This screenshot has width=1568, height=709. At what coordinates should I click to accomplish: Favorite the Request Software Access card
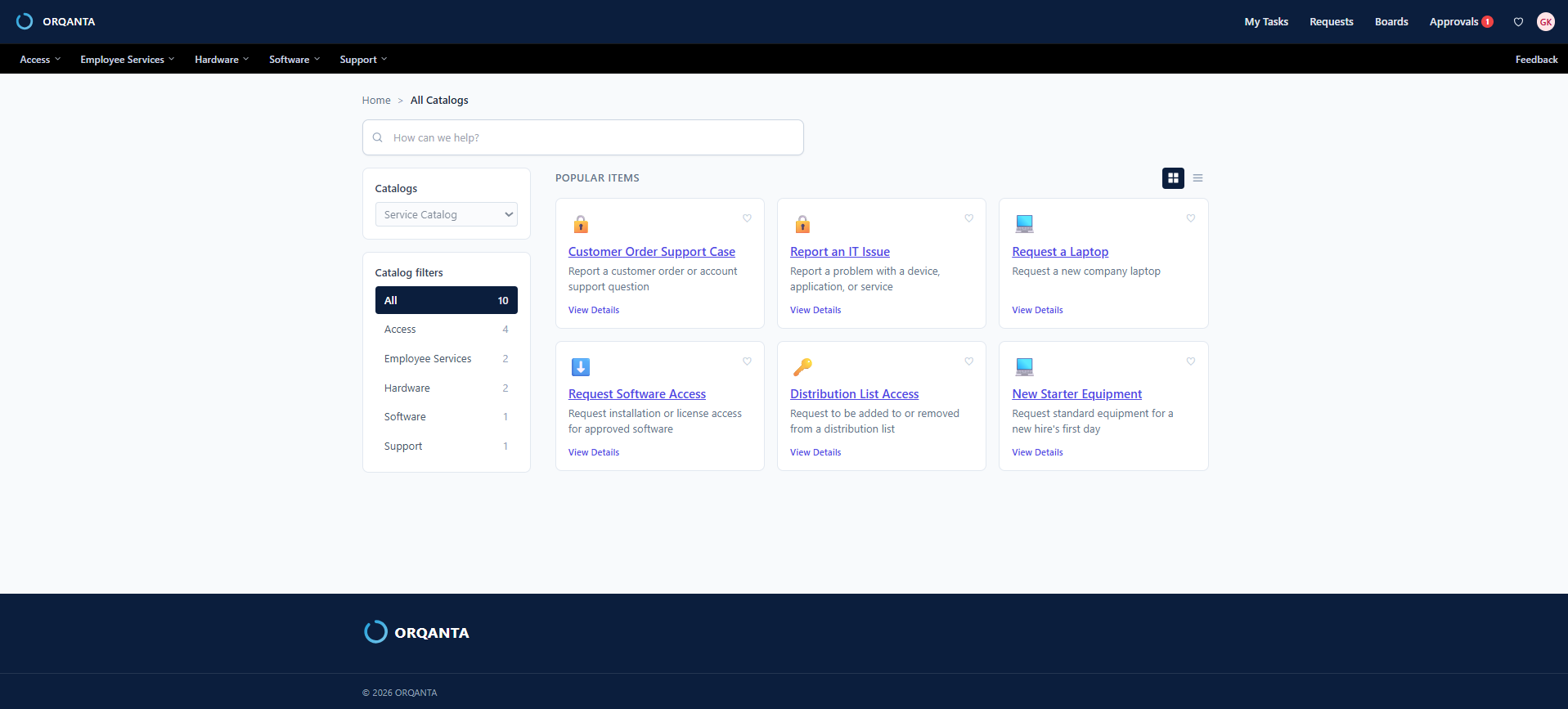pyautogui.click(x=747, y=361)
